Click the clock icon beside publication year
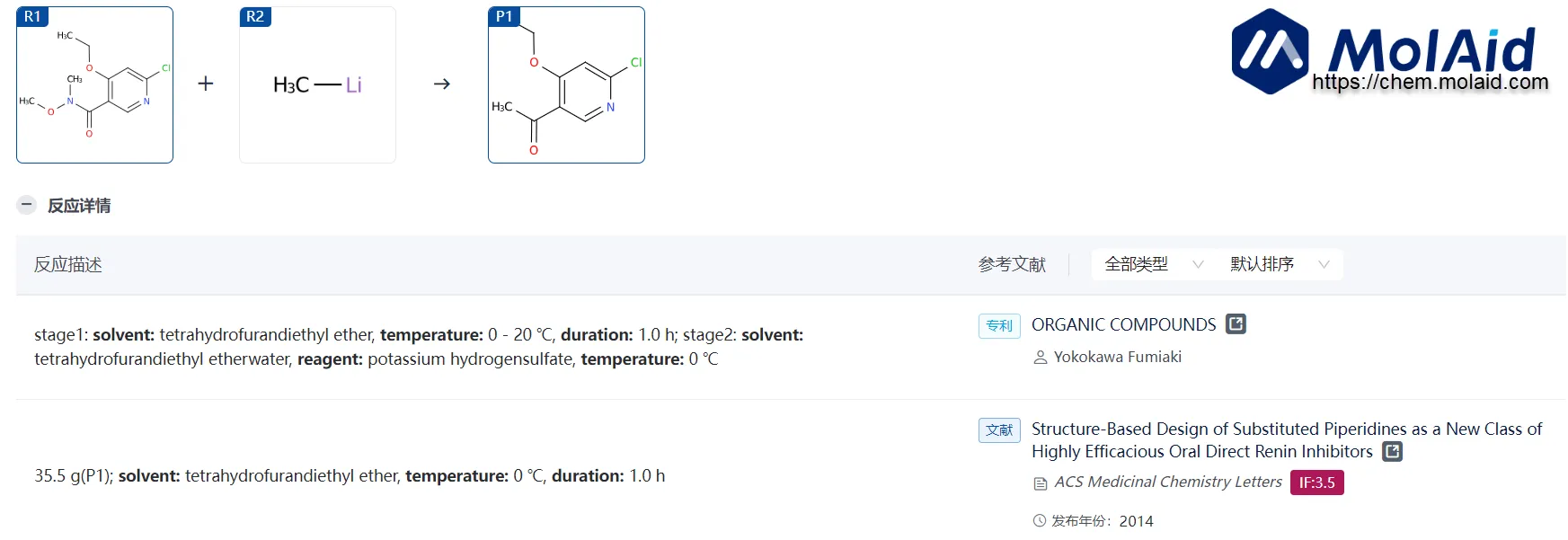Image resolution: width=1568 pixels, height=540 pixels. (1040, 520)
